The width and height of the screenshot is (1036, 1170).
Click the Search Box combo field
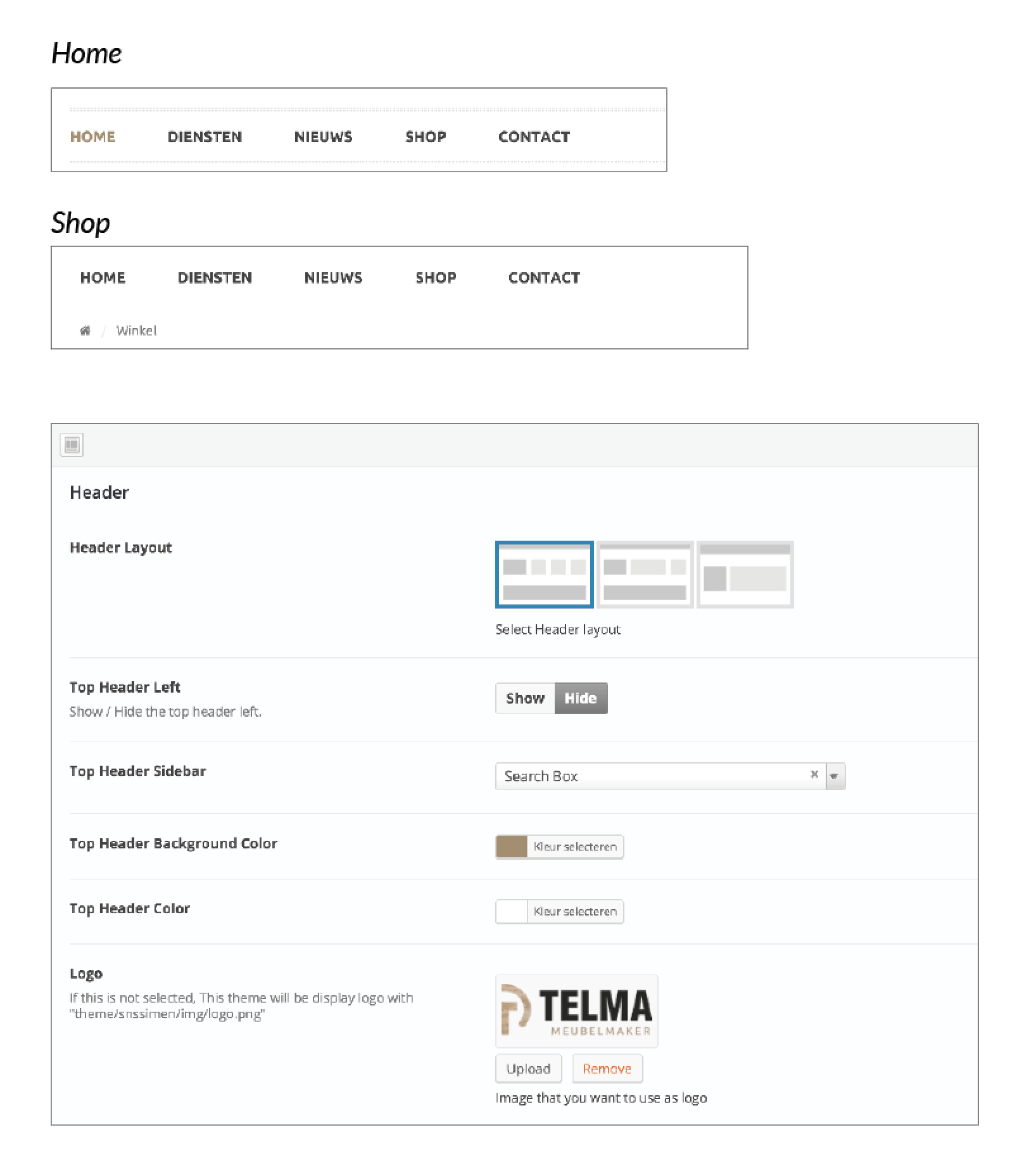(x=652, y=776)
